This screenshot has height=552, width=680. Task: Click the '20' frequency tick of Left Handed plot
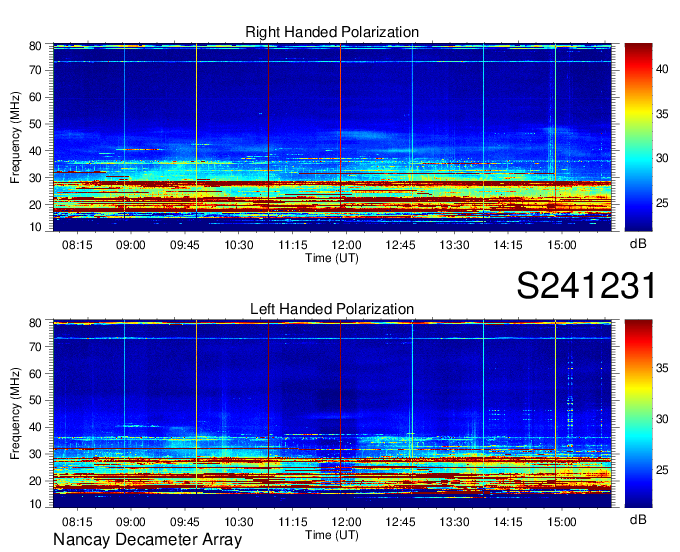[35, 481]
